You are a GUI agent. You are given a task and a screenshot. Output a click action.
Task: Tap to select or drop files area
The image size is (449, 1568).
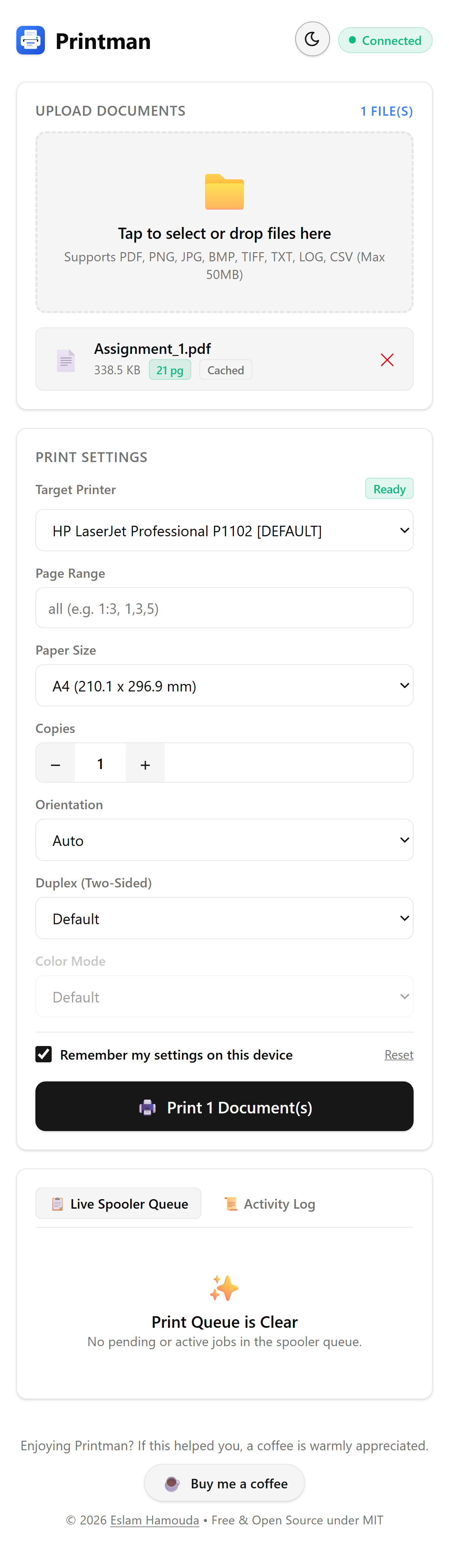(224, 223)
